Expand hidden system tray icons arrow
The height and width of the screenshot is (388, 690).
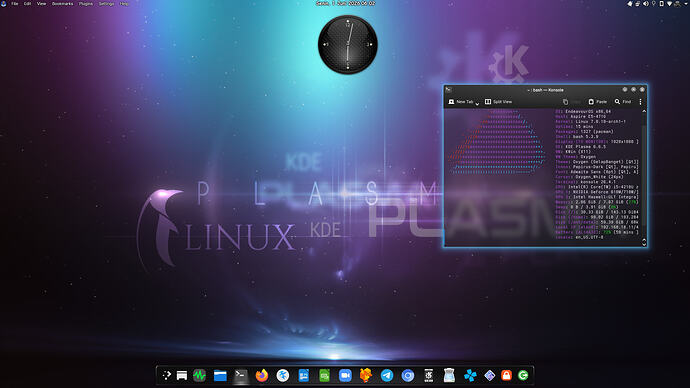686,4
